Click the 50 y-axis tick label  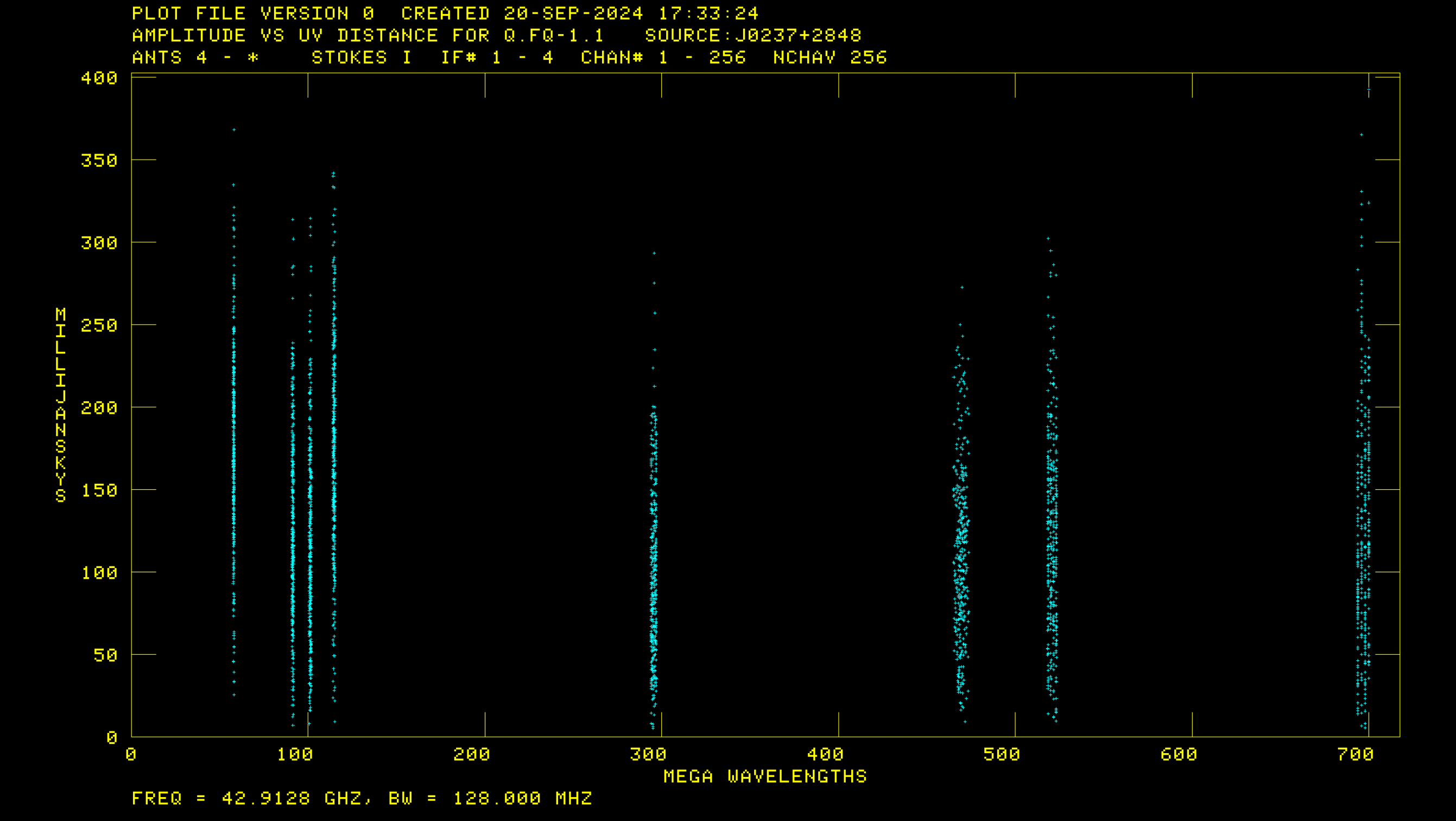click(x=105, y=655)
